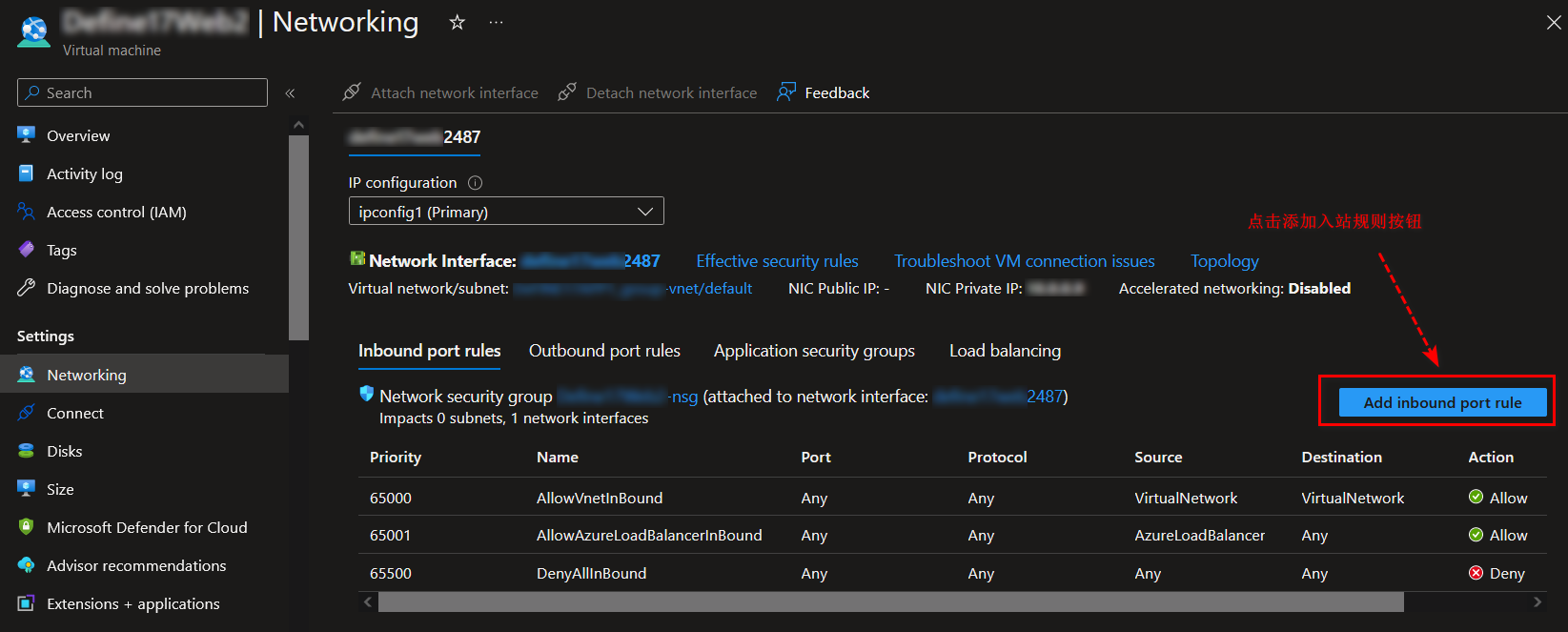
Task: Open Application security groups tab
Action: 814,351
